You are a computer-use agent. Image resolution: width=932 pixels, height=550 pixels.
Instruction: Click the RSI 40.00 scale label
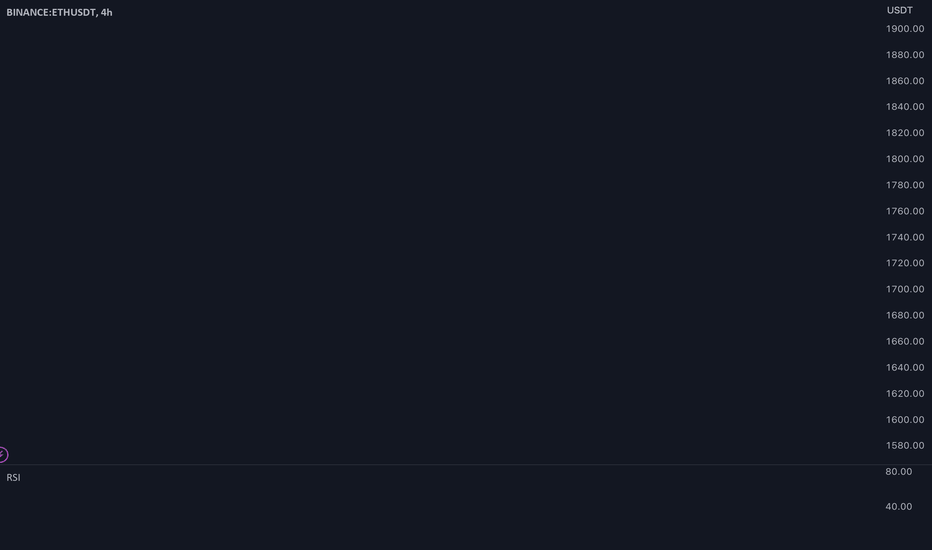pyautogui.click(x=898, y=507)
